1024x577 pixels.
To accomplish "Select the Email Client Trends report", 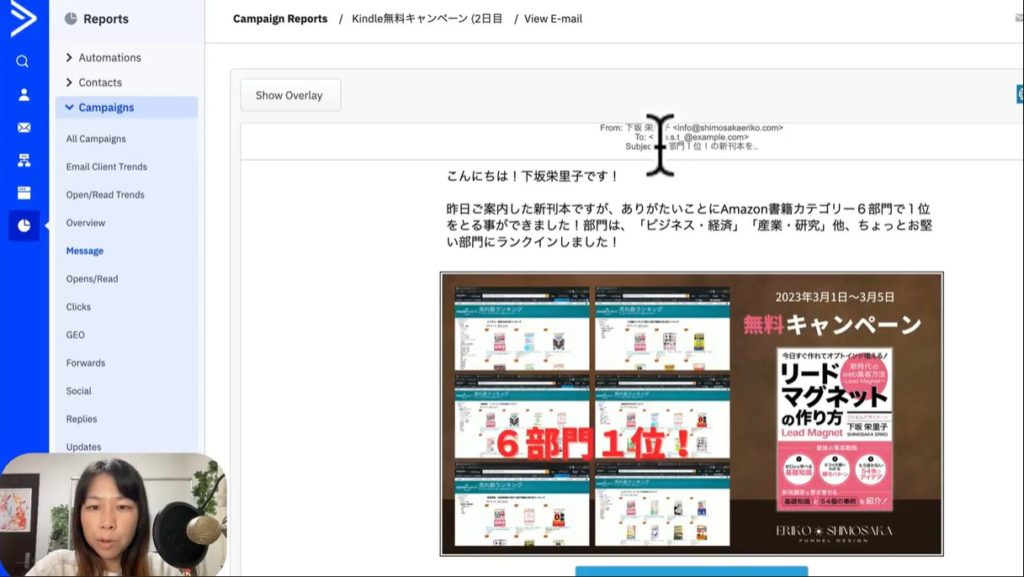I will [x=106, y=167].
